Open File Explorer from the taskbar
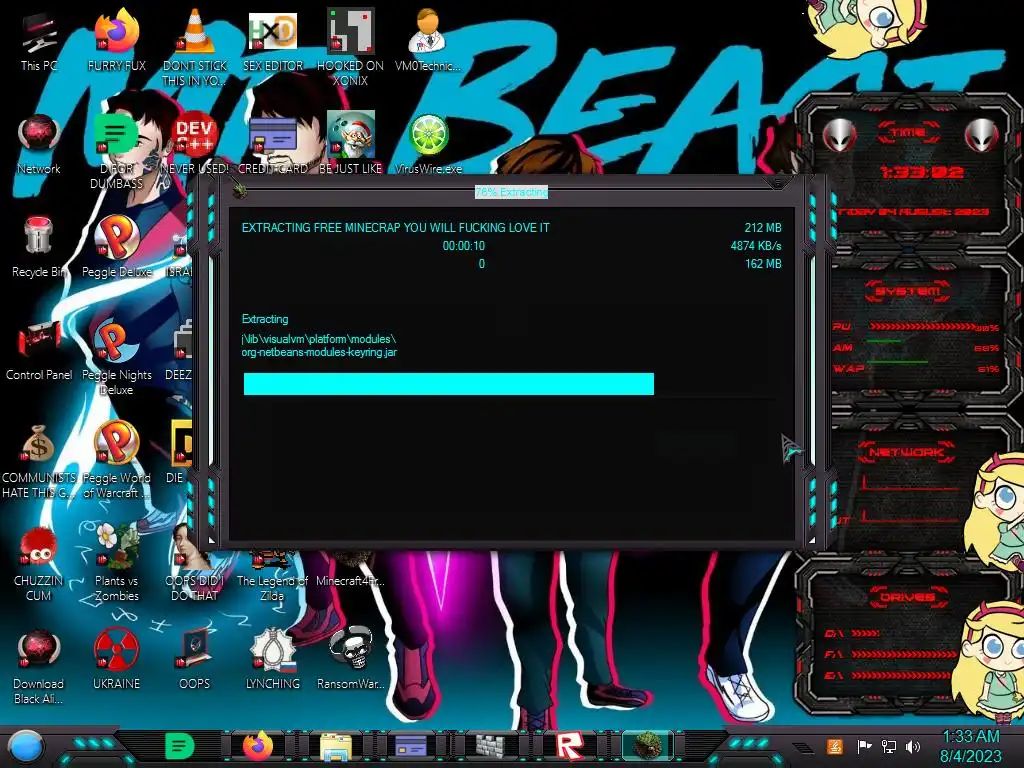The image size is (1024, 768). coord(336,747)
